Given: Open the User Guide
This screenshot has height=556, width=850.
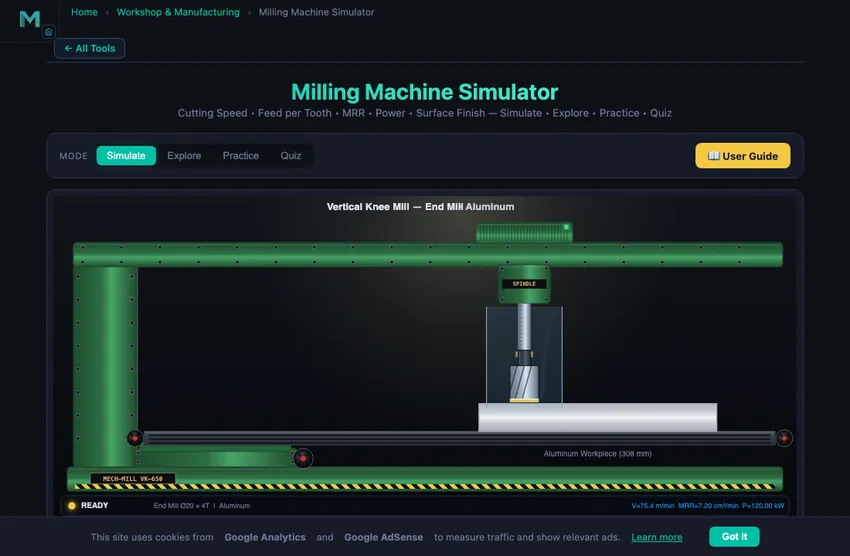Looking at the screenshot, I should [742, 156].
